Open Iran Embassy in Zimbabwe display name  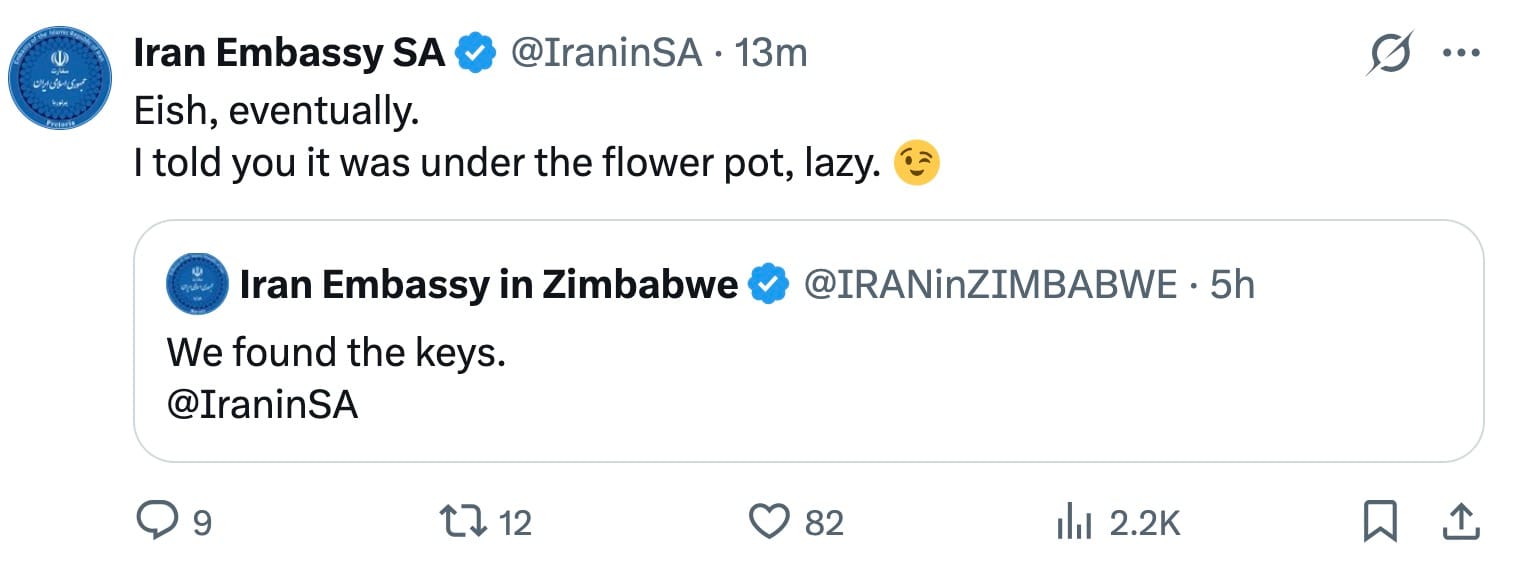(488, 287)
